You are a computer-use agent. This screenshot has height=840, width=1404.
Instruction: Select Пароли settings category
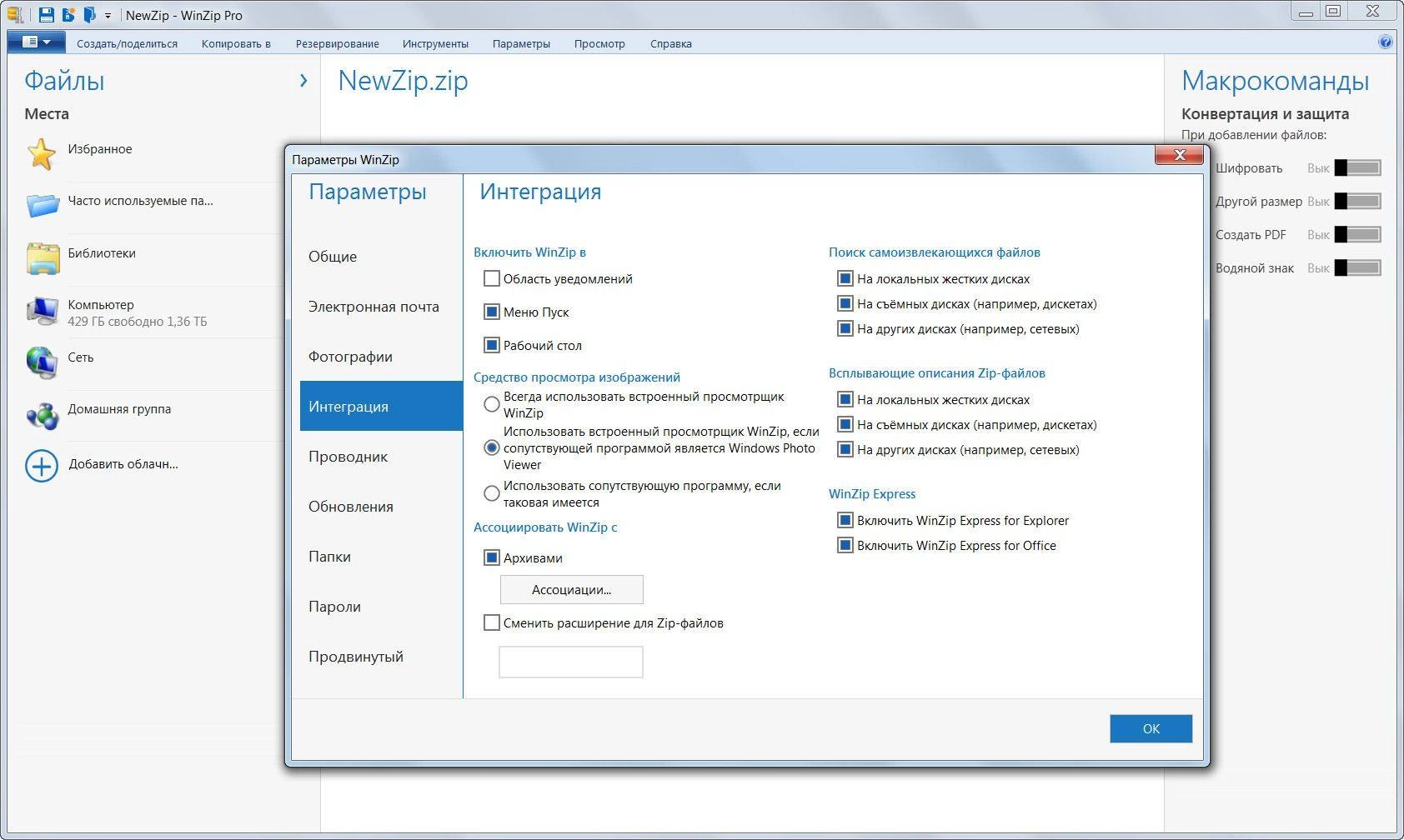(381, 607)
